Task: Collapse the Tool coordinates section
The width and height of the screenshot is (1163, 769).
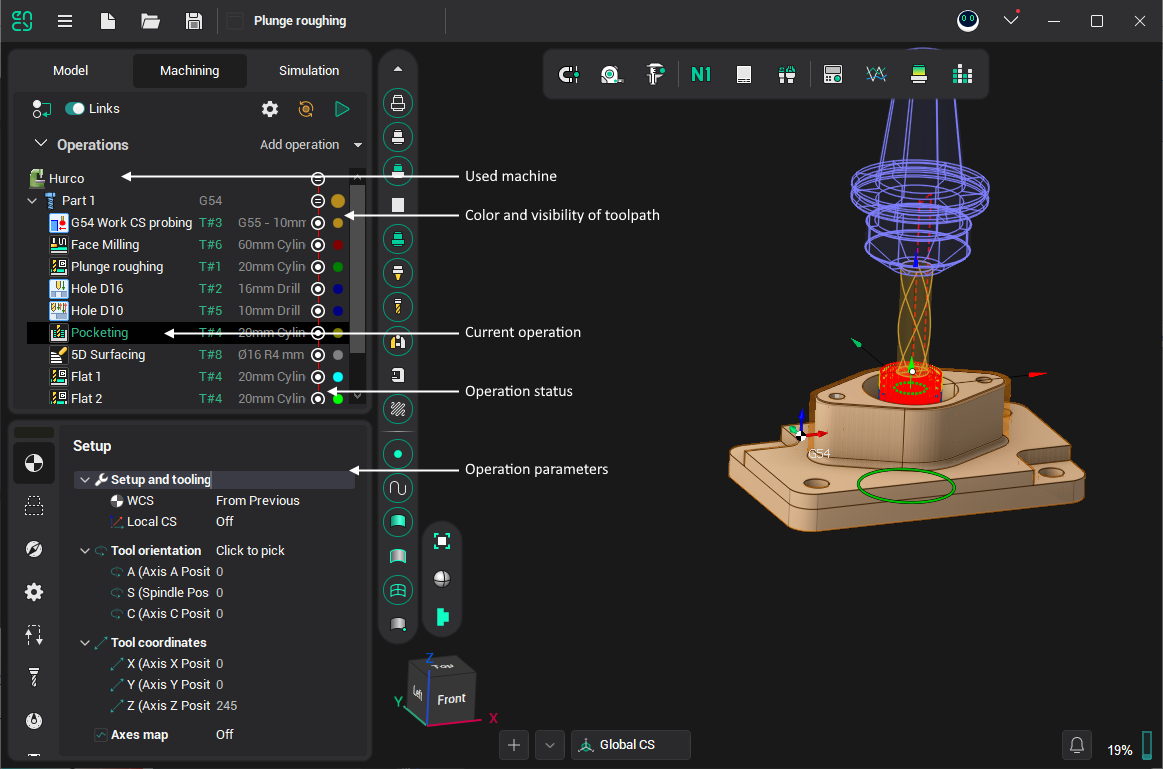Action: 85,643
